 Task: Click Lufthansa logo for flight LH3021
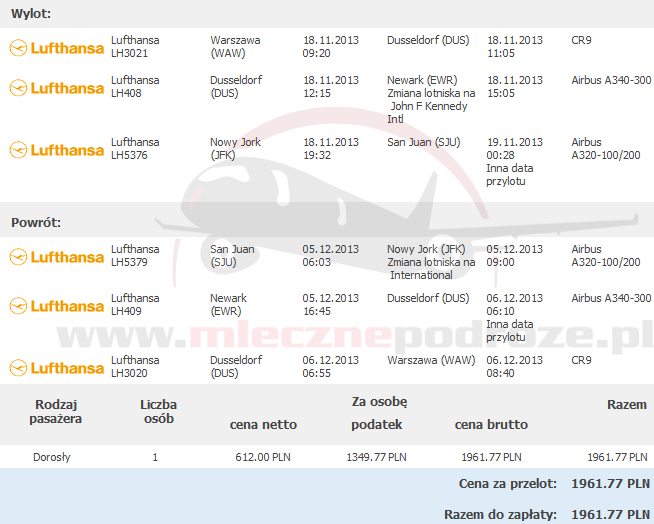(56, 47)
